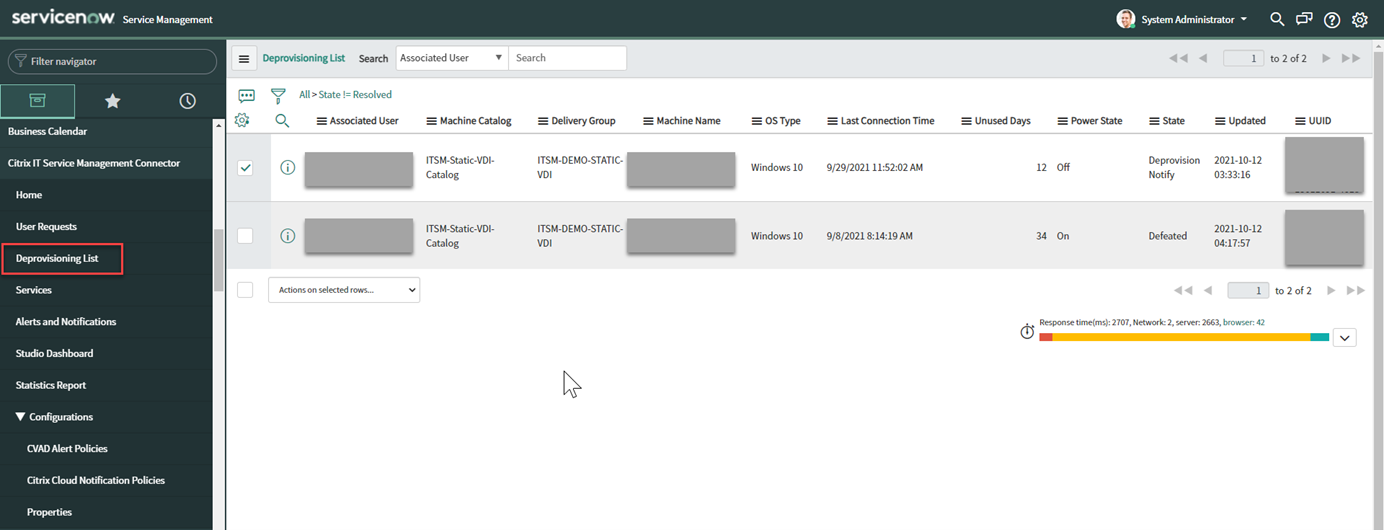Open personalize list gear icon
Screen dimensions: 1384x530
click(x=242, y=120)
